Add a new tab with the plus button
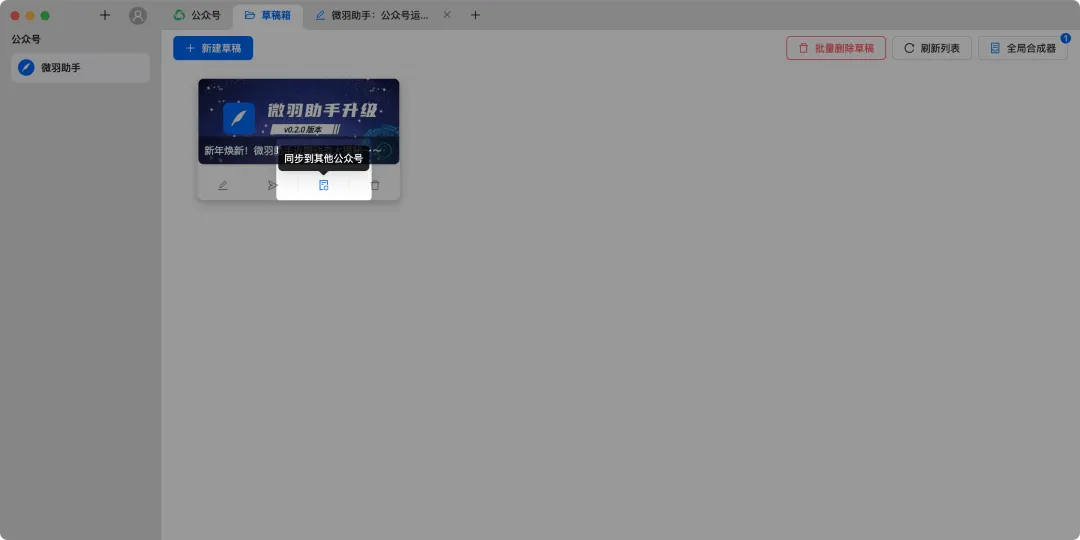This screenshot has width=1080, height=540. [475, 15]
